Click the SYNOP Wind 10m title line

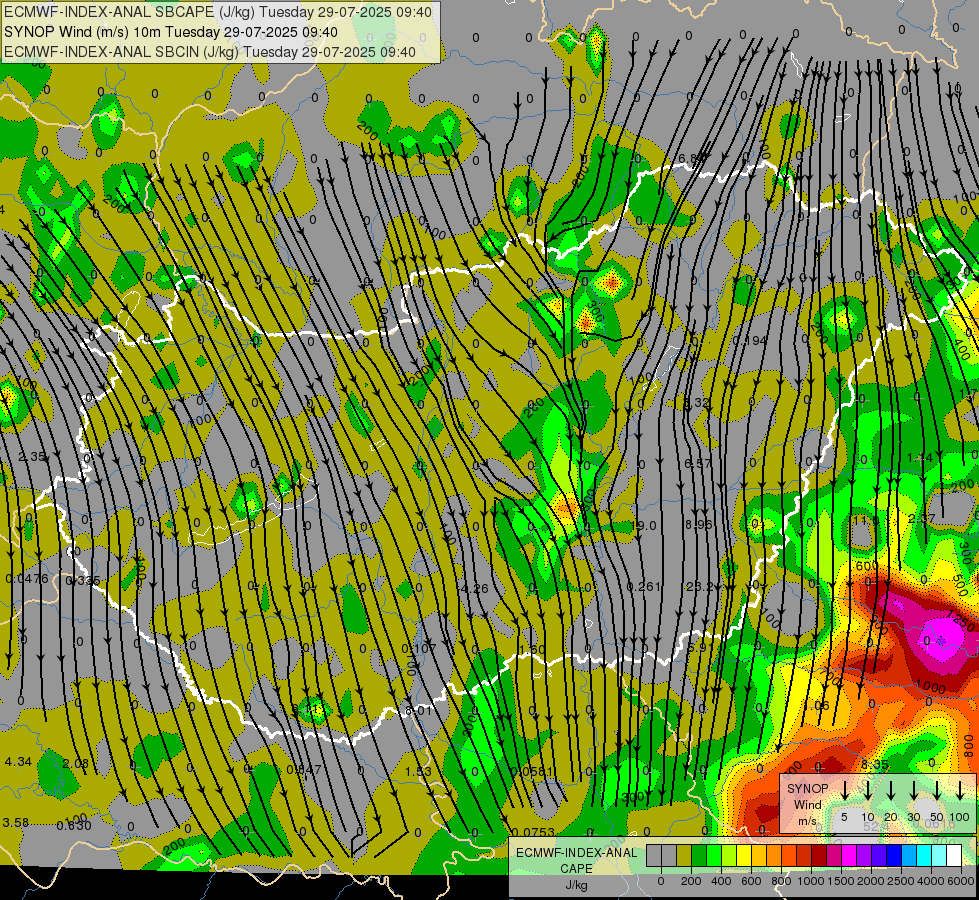[x=171, y=32]
